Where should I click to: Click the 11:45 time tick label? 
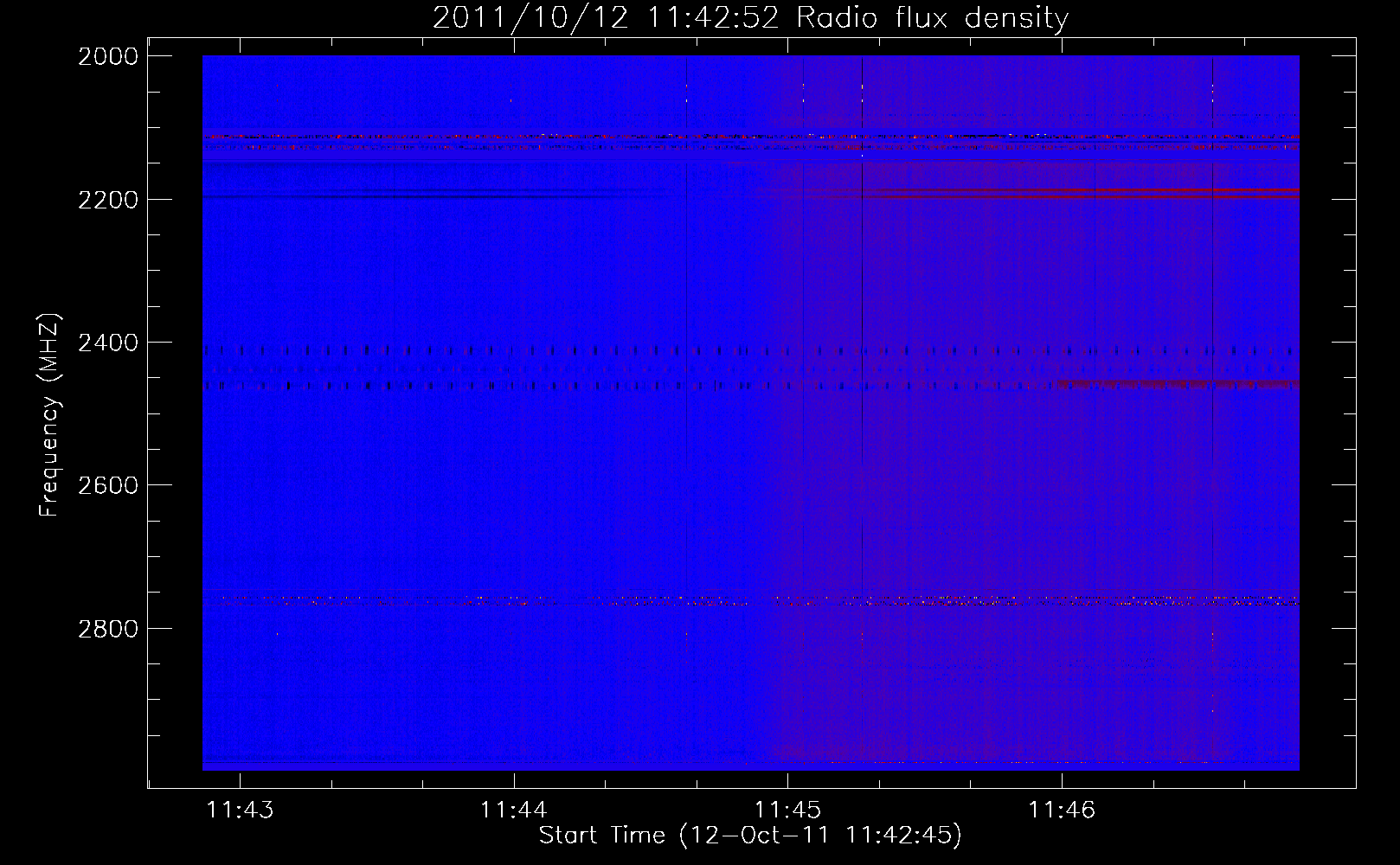tap(787, 811)
